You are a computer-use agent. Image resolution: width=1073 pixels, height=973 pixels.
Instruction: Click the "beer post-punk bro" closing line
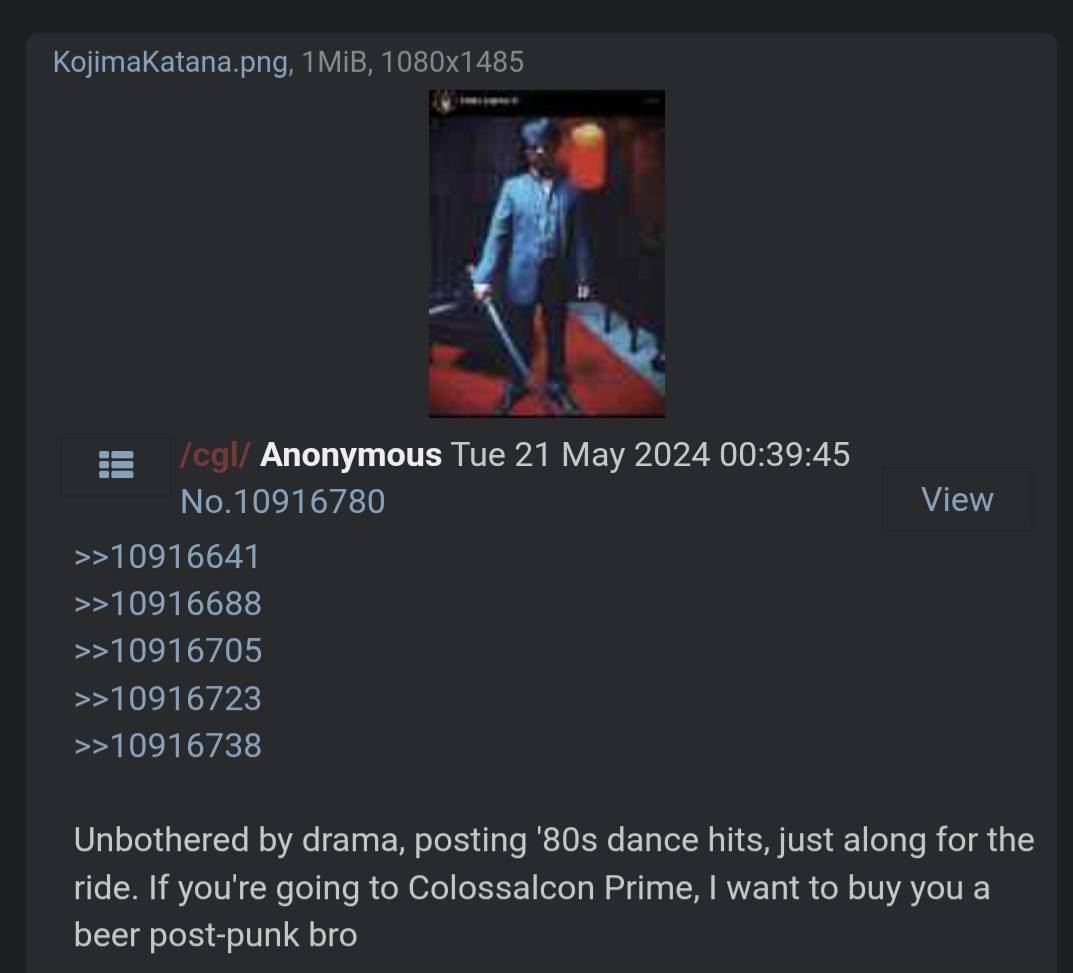pos(216,935)
